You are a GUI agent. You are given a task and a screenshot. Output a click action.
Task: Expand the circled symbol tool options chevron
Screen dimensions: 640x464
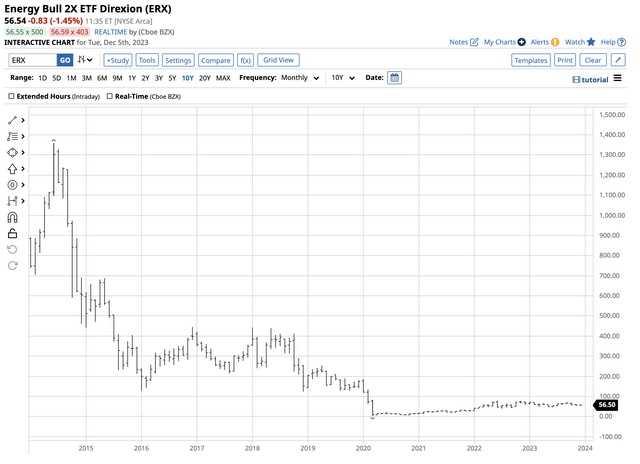(23, 185)
